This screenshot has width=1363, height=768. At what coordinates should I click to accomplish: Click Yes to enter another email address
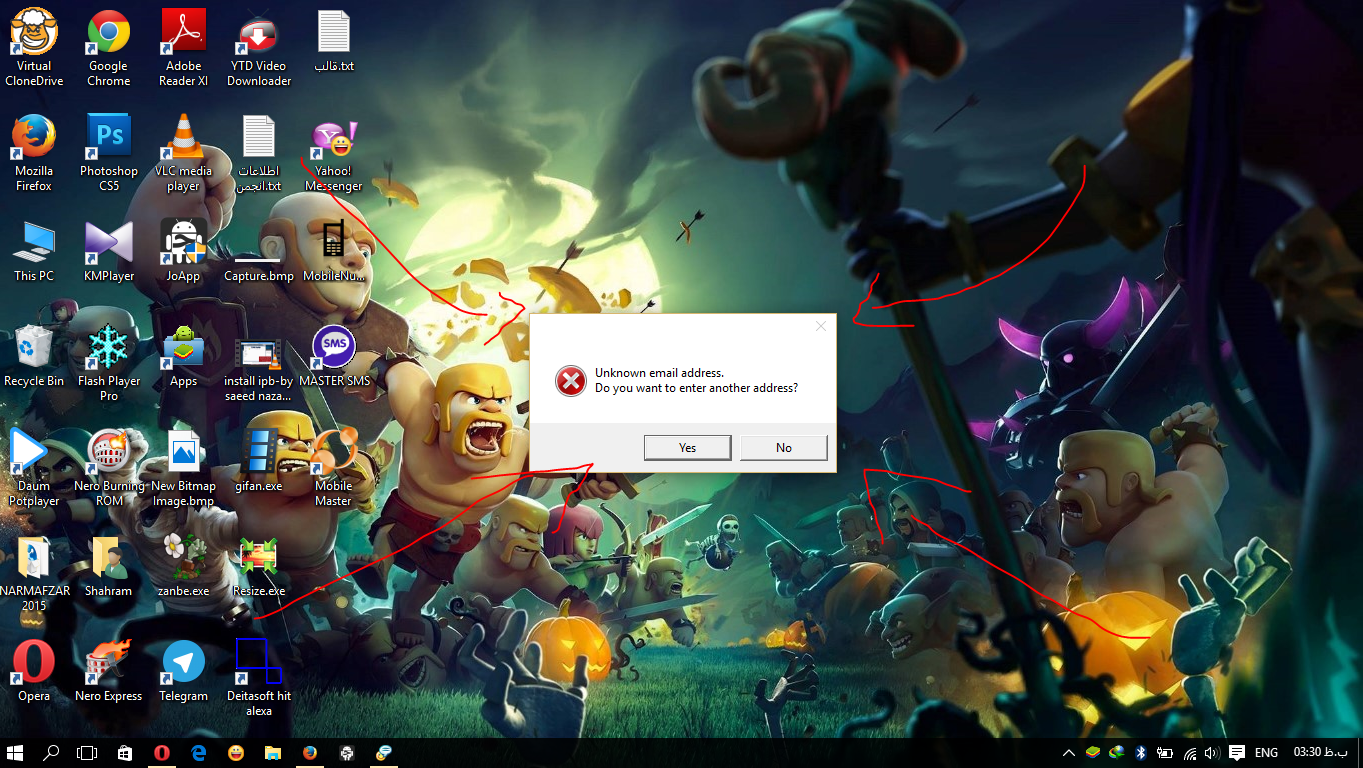(687, 447)
